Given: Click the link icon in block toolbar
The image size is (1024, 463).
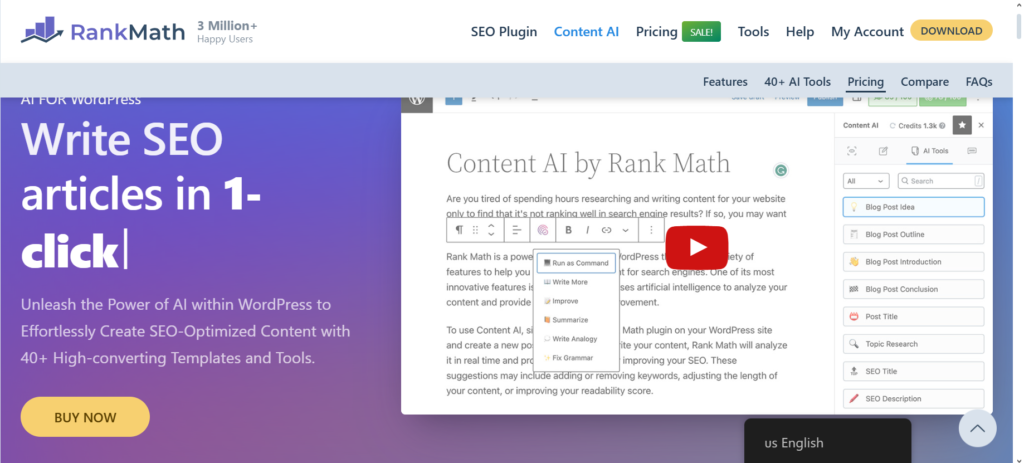Looking at the screenshot, I should 606,230.
